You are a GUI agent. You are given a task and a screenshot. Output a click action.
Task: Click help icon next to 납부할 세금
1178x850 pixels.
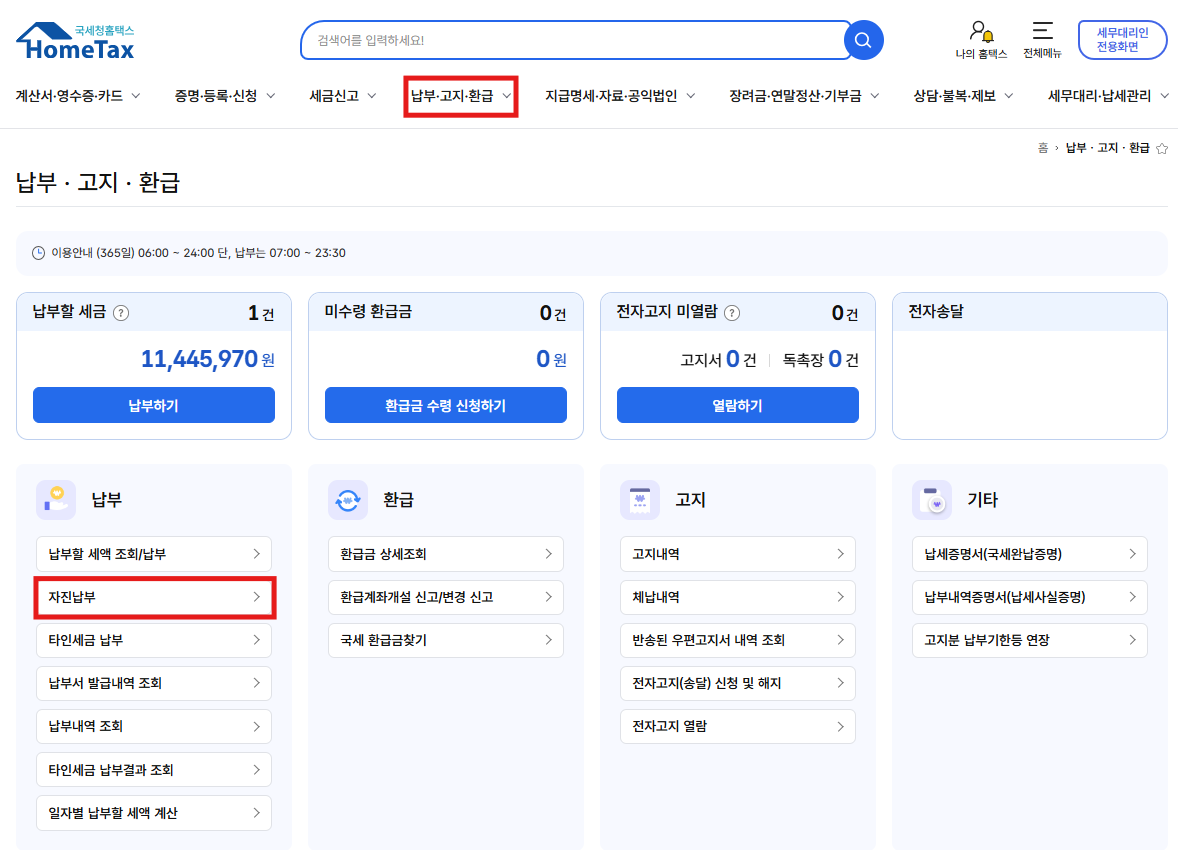(x=121, y=313)
